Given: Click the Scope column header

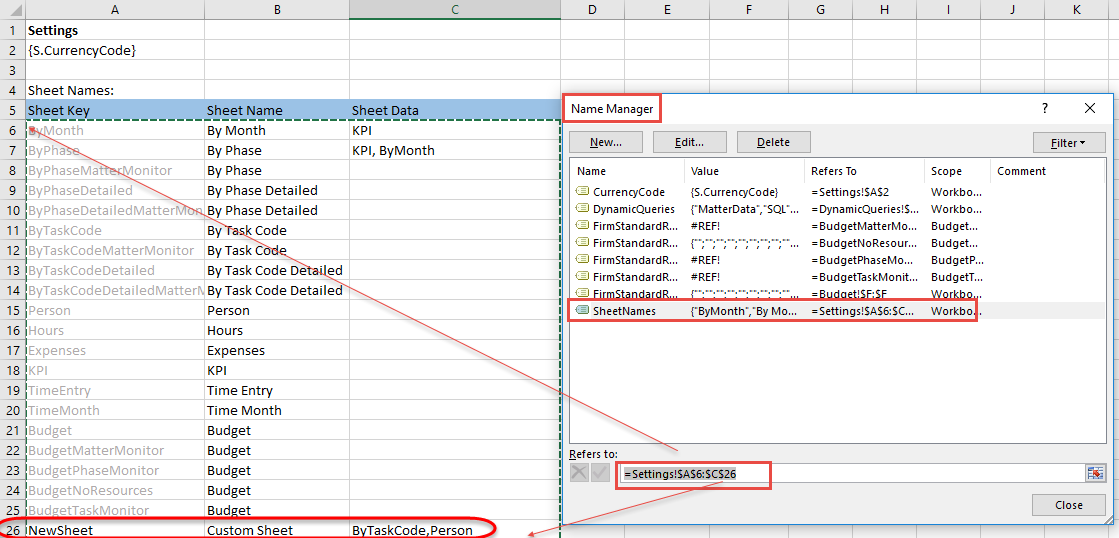Looking at the screenshot, I should 956,171.
